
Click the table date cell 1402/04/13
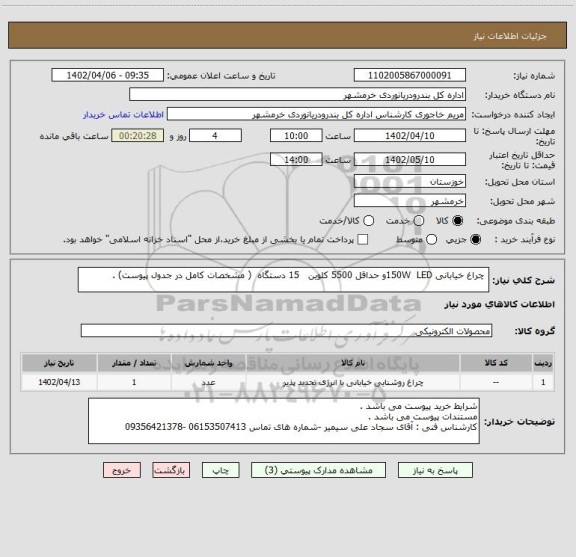pyautogui.click(x=59, y=382)
